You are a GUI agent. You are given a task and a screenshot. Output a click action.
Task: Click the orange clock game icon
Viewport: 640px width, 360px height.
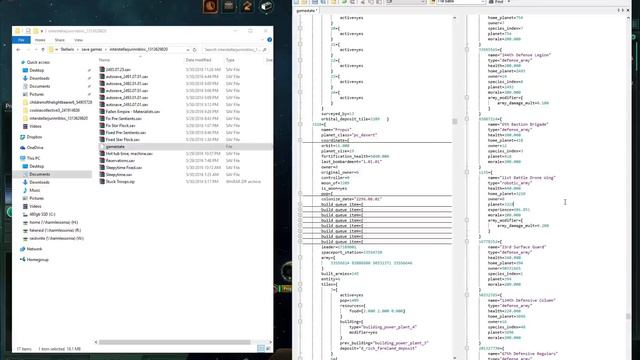[x=211, y=6]
